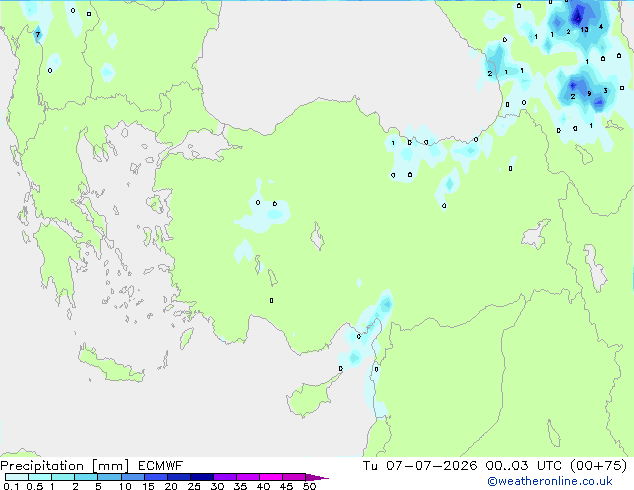Click legend label '0.1'
The image size is (634, 490).
[x=11, y=486]
